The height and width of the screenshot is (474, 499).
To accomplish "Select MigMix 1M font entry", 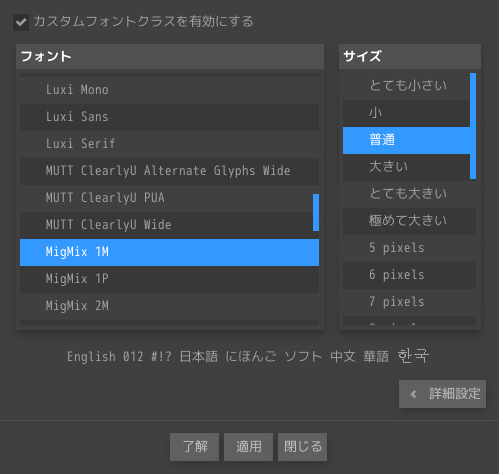I will click(169, 252).
